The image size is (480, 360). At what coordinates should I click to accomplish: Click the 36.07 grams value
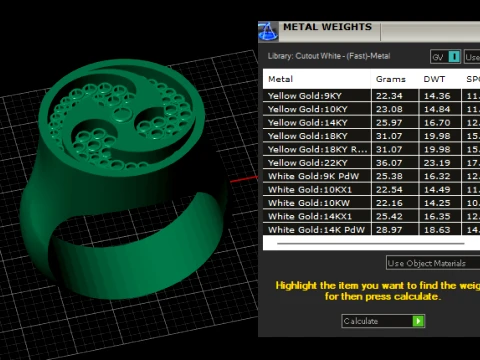pyautogui.click(x=389, y=163)
